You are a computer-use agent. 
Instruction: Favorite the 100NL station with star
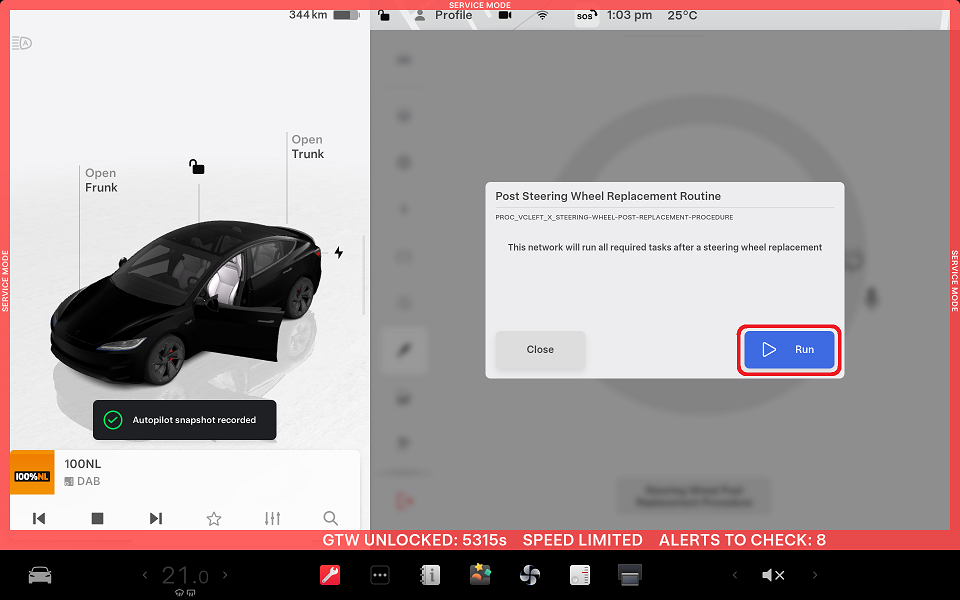tap(214, 518)
